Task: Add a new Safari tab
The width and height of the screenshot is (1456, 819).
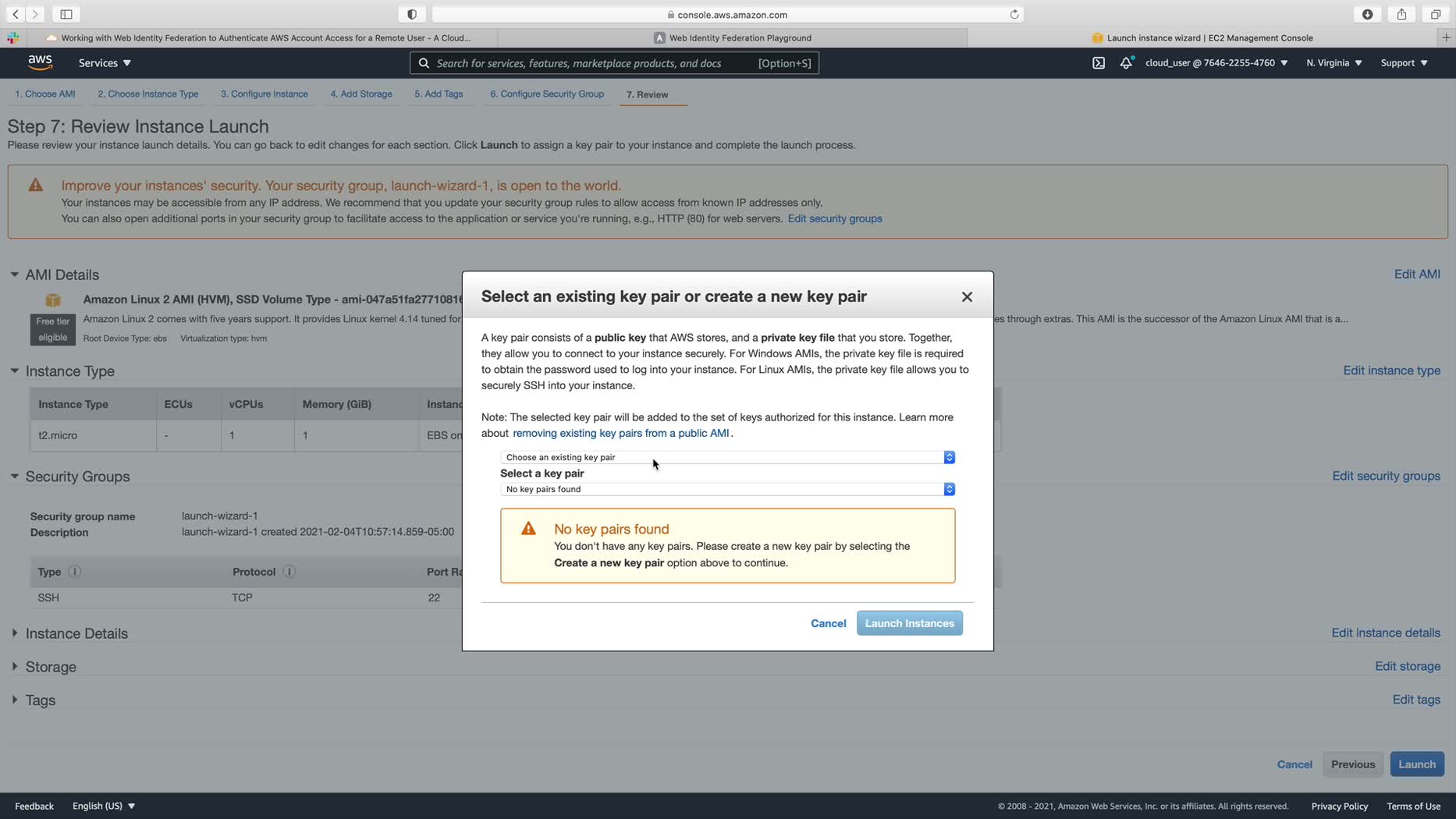Action: pos(1446,37)
